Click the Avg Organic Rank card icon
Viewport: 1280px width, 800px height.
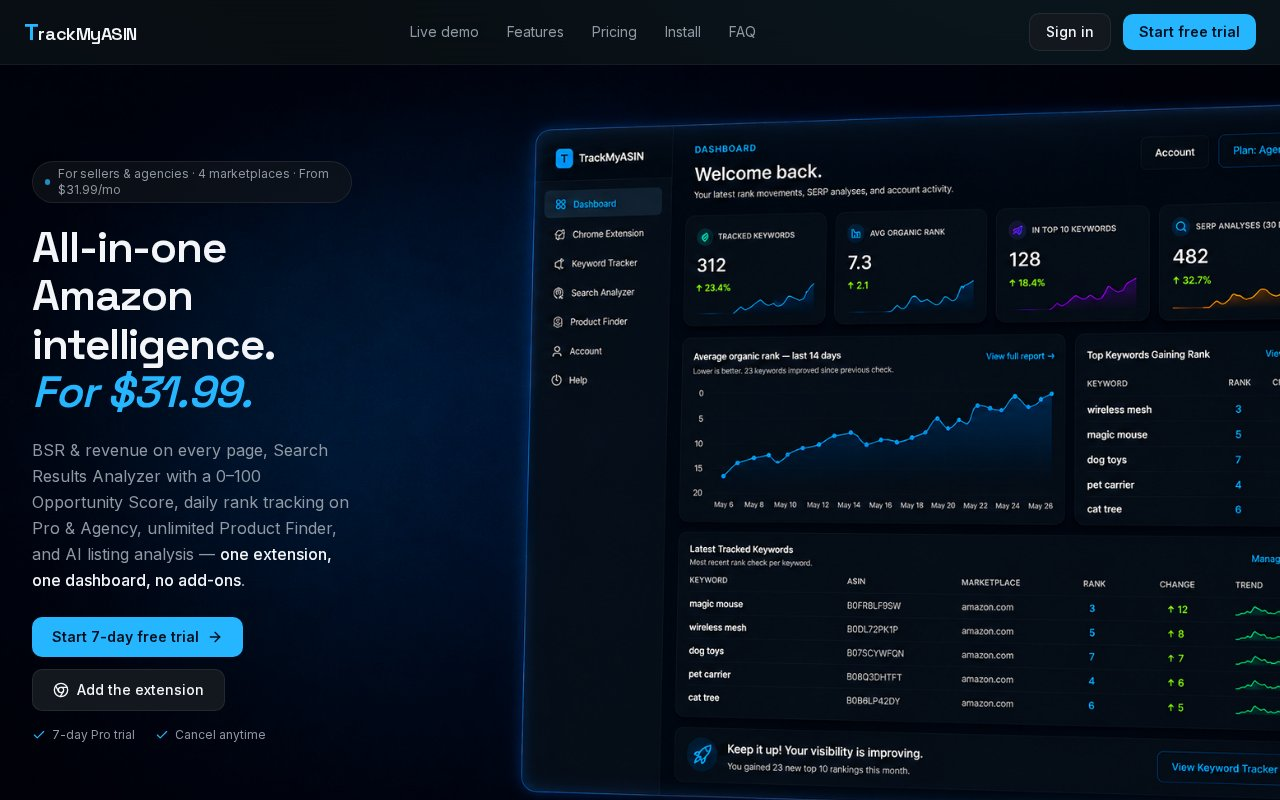tap(856, 233)
